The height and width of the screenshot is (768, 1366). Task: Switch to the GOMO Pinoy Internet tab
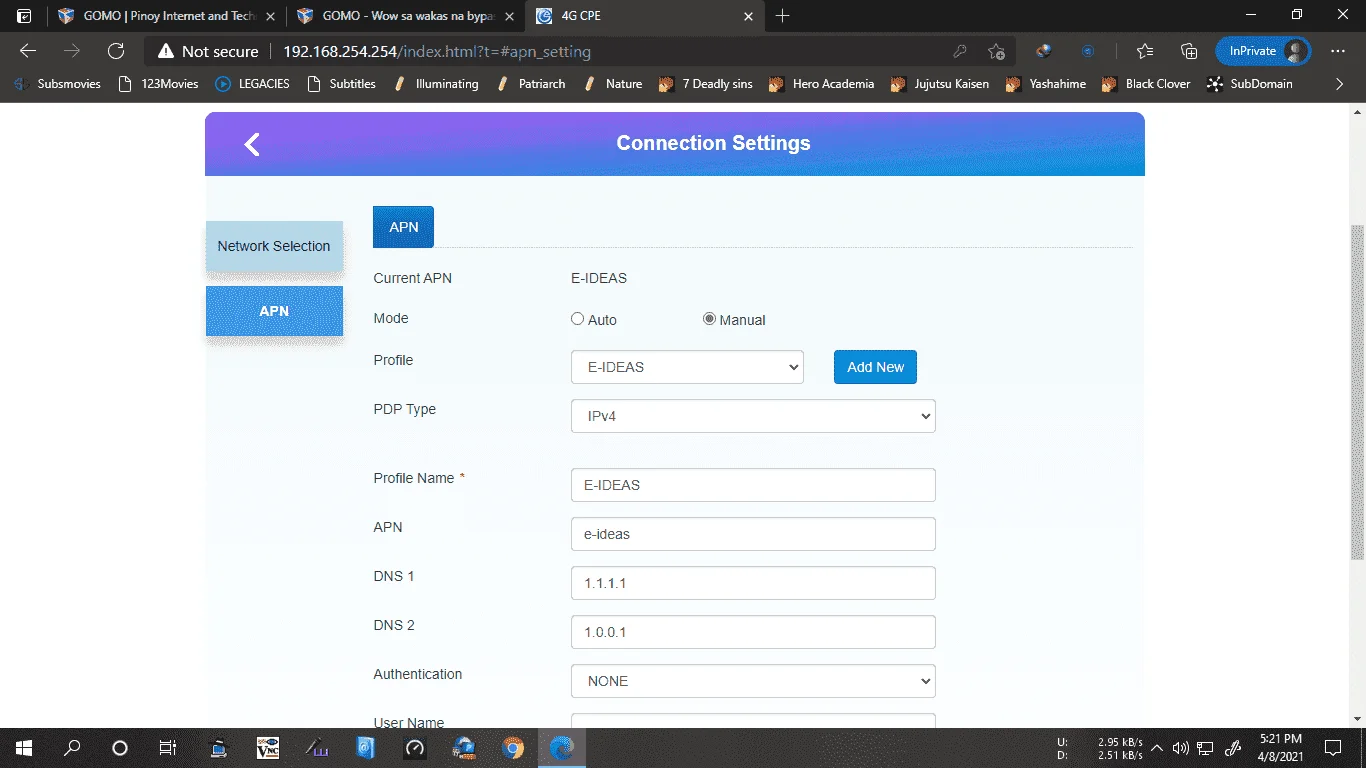click(x=166, y=16)
